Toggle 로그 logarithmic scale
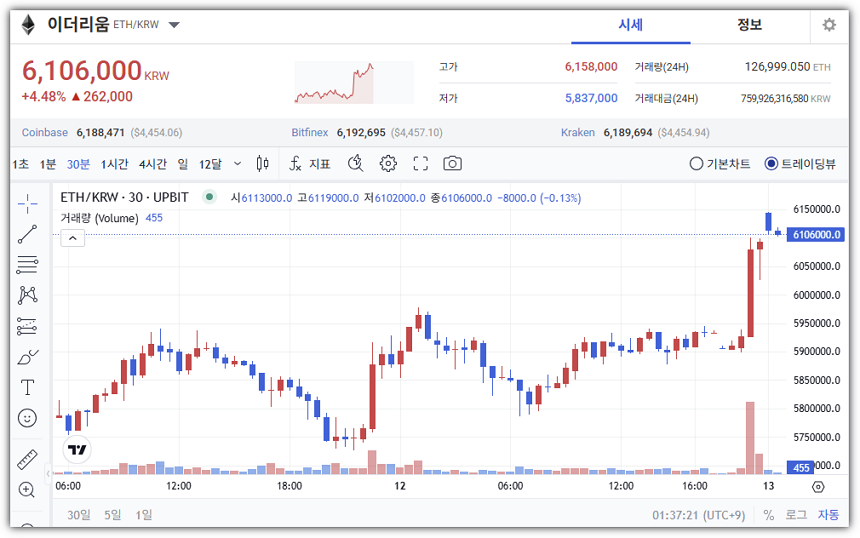 pos(796,514)
